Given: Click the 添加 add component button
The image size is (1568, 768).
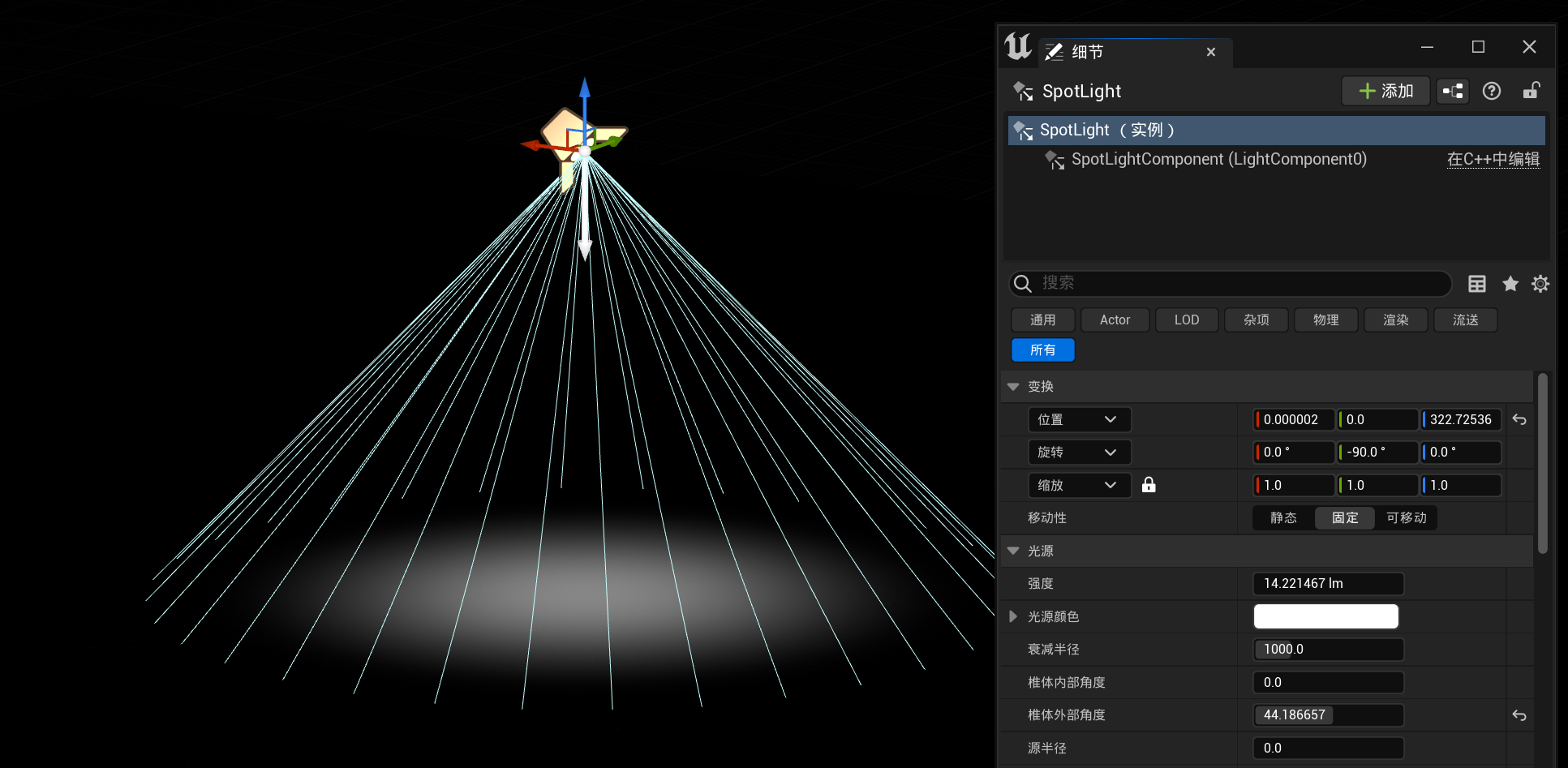Looking at the screenshot, I should point(1385,91).
